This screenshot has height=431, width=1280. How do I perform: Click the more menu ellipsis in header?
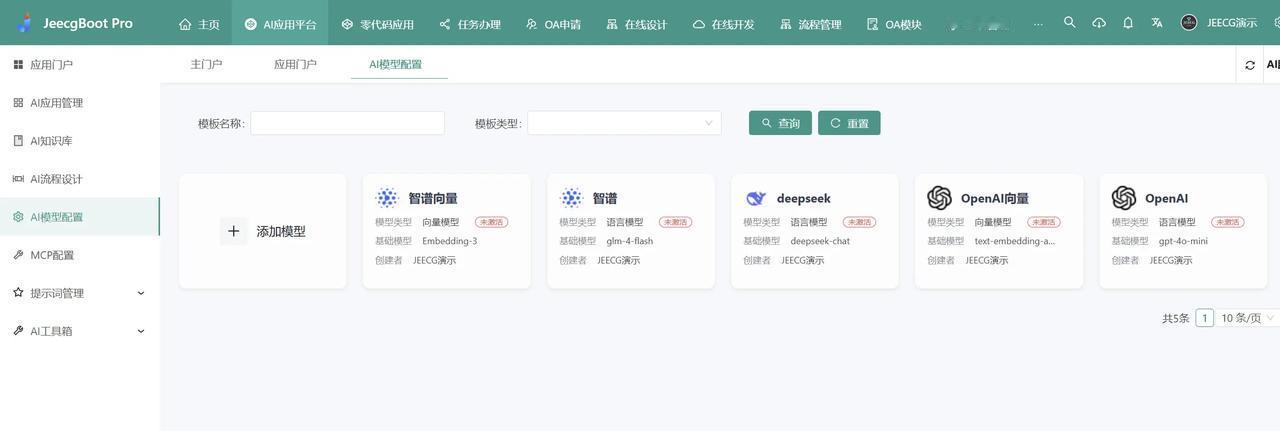[1038, 23]
